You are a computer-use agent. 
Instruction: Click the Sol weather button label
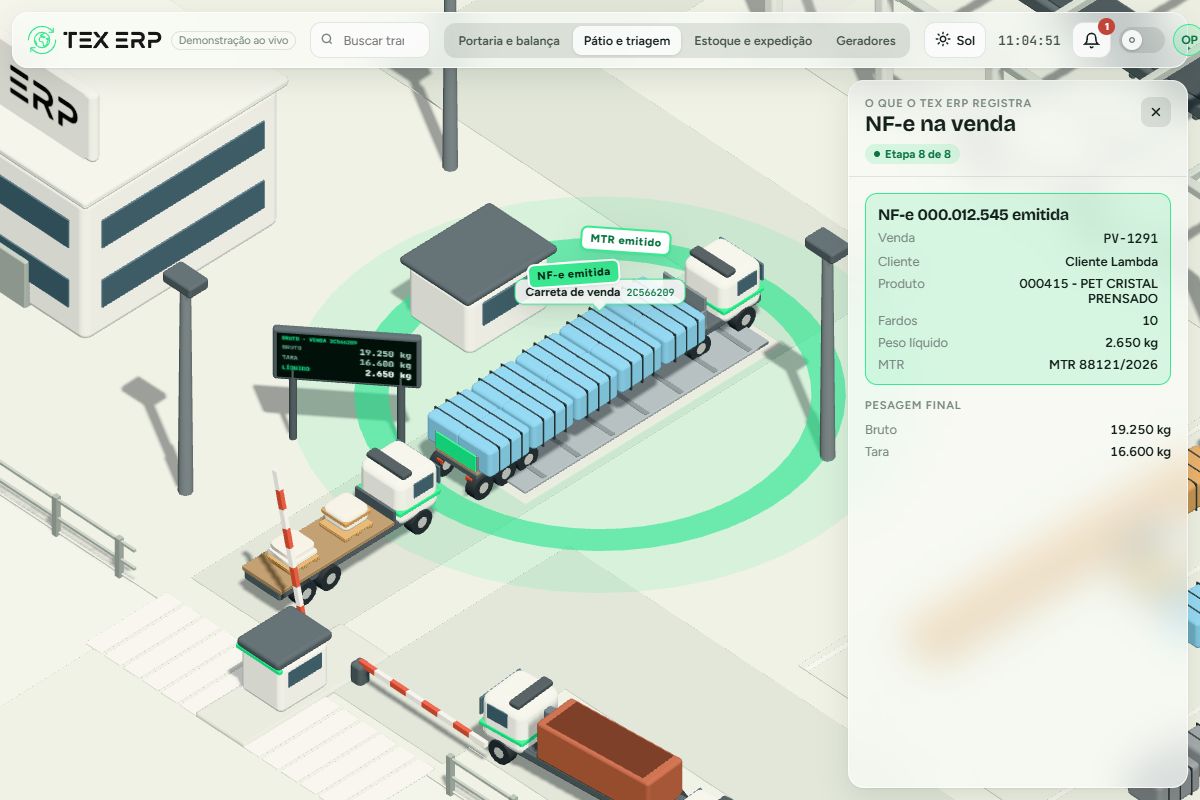pos(965,41)
